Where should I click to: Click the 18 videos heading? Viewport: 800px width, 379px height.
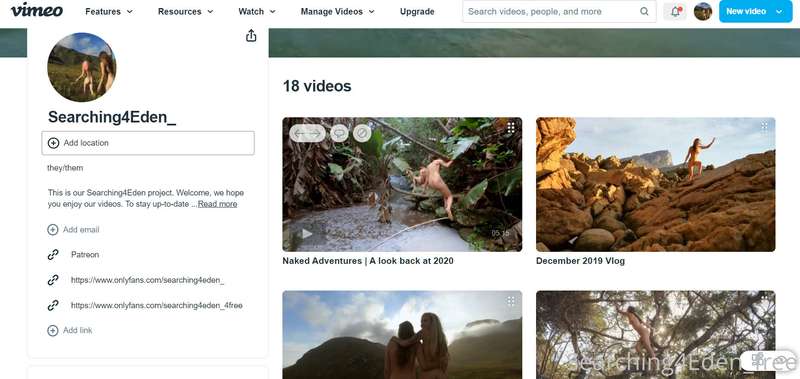pos(317,86)
